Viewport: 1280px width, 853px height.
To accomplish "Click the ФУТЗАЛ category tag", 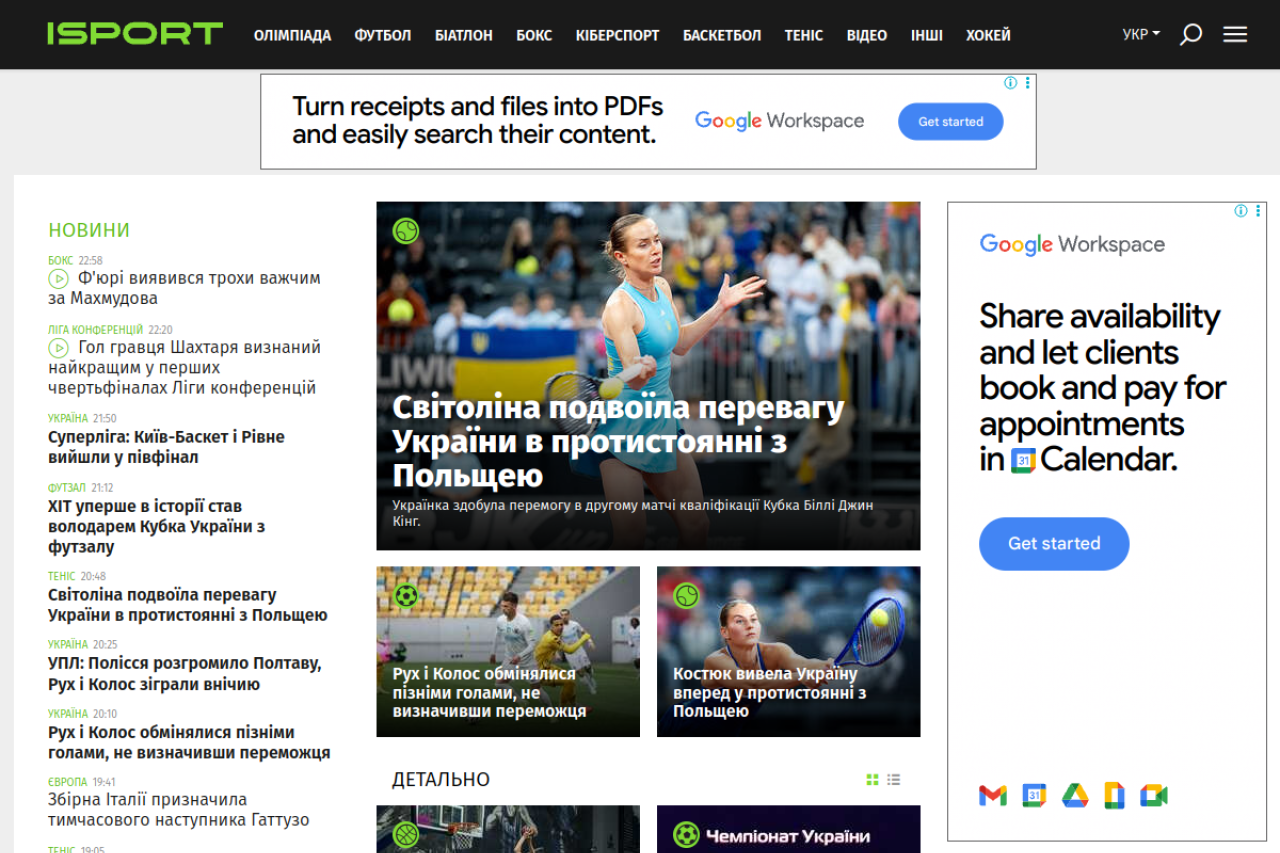I will click(x=67, y=488).
